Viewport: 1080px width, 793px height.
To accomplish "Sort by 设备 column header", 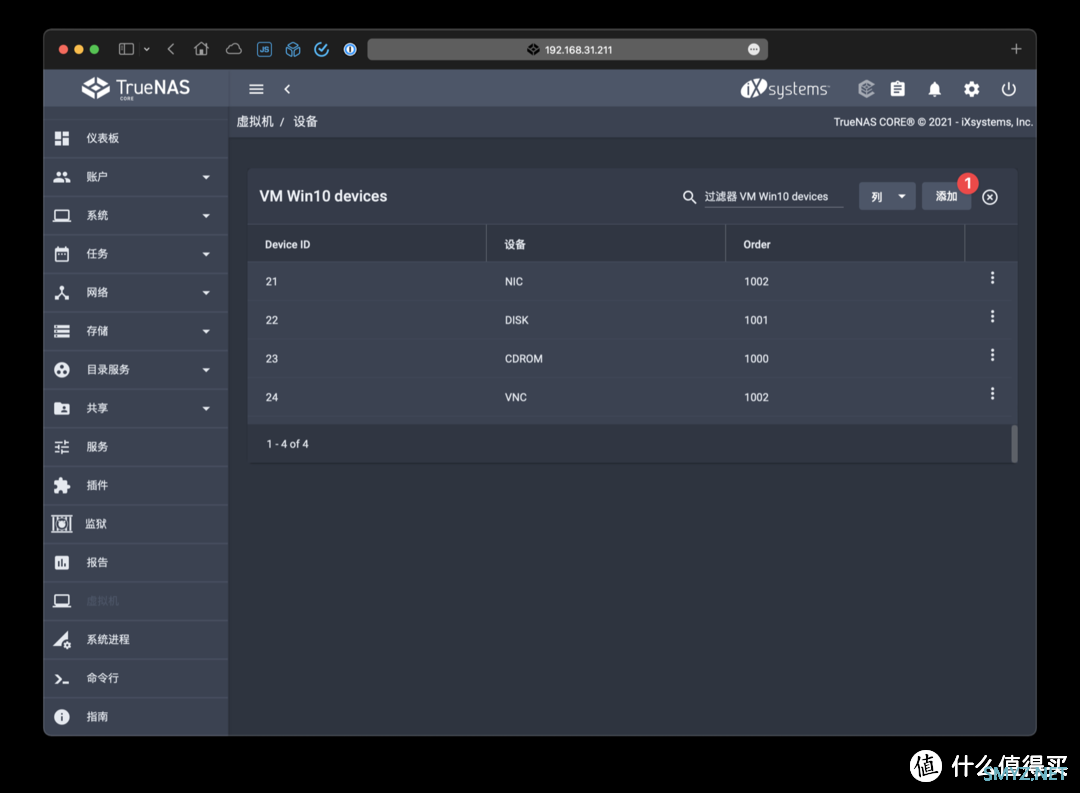I will (515, 245).
